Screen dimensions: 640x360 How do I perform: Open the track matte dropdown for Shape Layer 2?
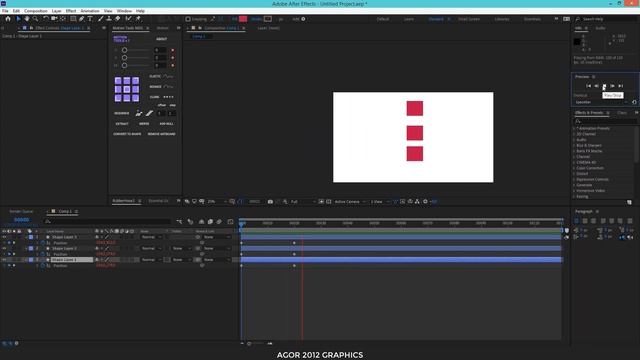181,248
